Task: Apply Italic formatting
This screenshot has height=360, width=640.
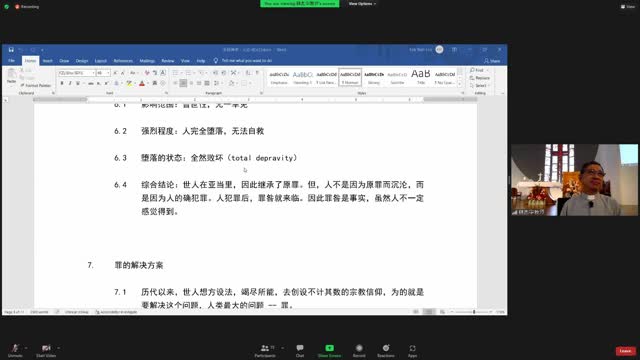Action: [x=70, y=83]
